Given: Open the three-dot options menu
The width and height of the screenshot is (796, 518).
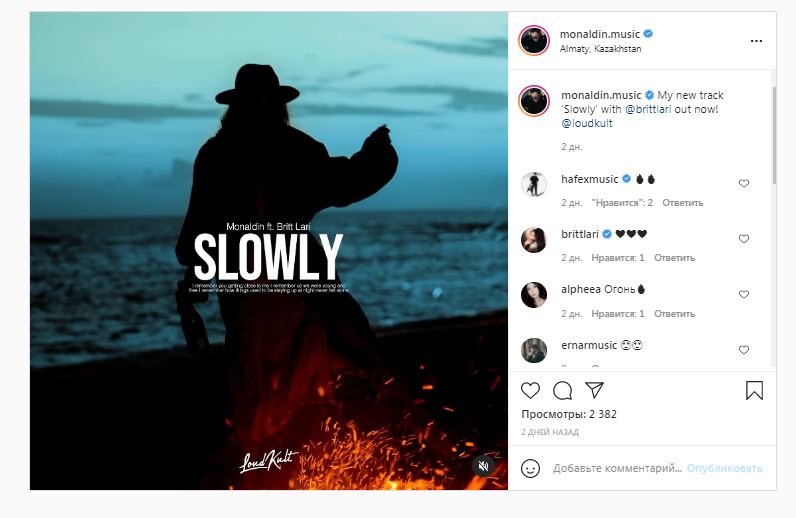Looking at the screenshot, I should click(756, 41).
